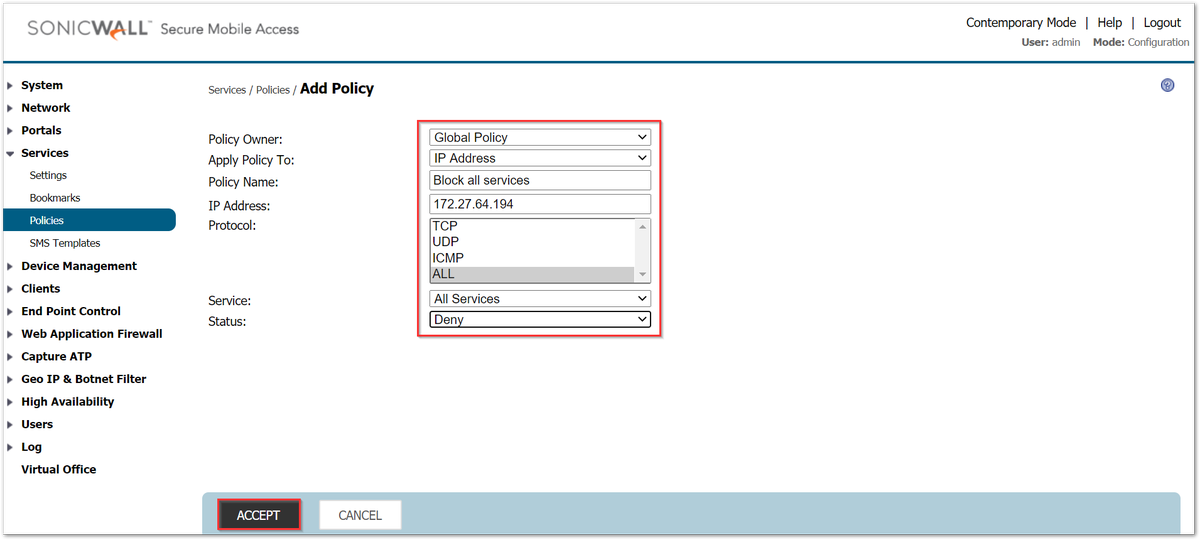This screenshot has width=1200, height=540.
Task: Select ICMP in Protocol list
Action: tap(532, 258)
